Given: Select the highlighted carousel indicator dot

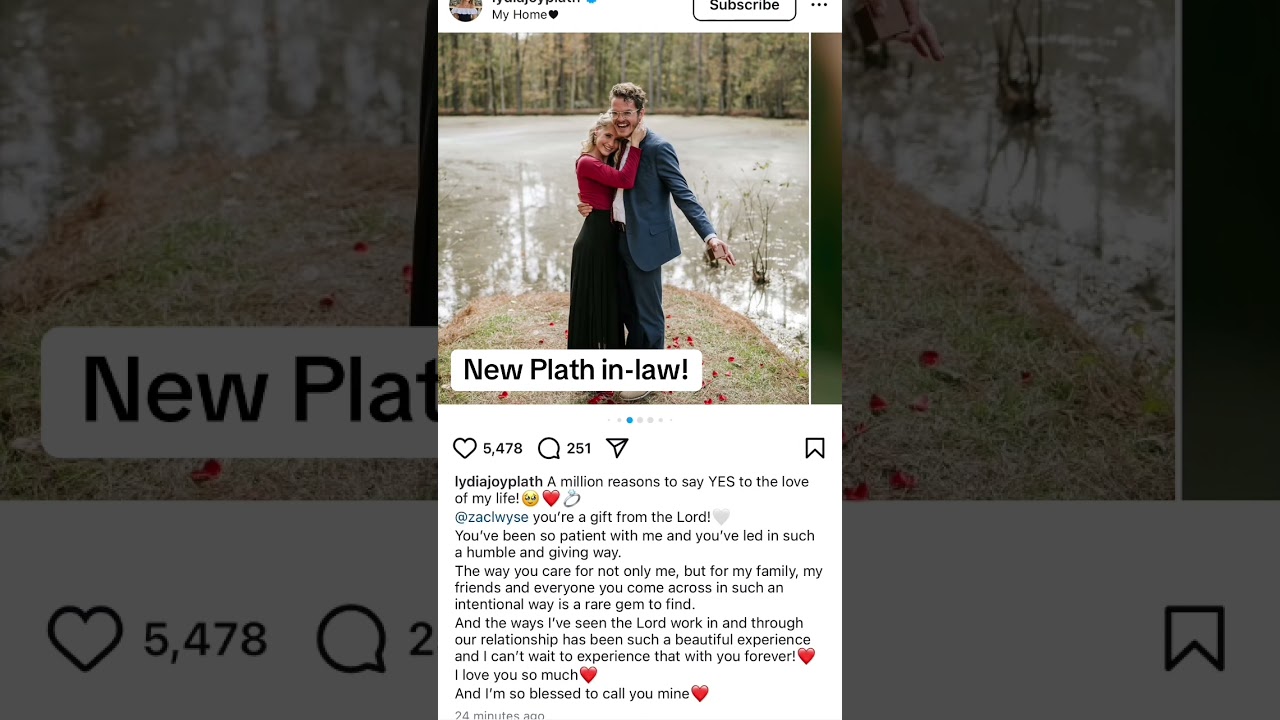Looking at the screenshot, I should click(x=629, y=420).
